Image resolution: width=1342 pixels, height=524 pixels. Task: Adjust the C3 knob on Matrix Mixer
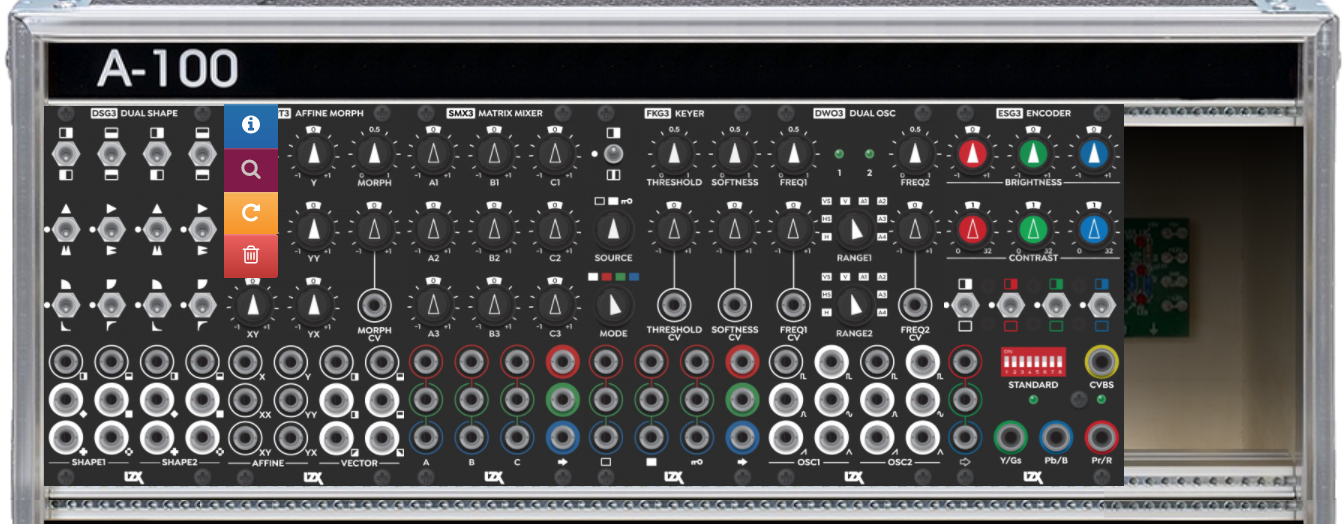coord(554,305)
